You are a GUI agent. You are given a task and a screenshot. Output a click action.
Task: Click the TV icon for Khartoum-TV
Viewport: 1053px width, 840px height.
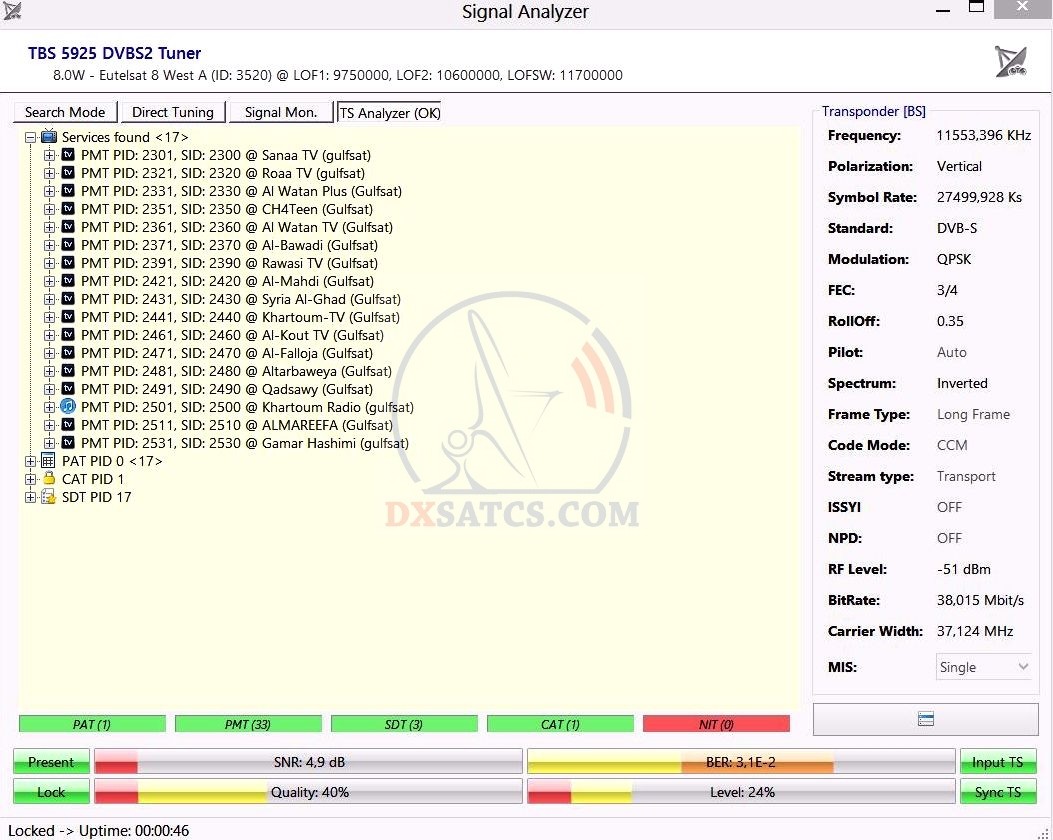tap(68, 316)
